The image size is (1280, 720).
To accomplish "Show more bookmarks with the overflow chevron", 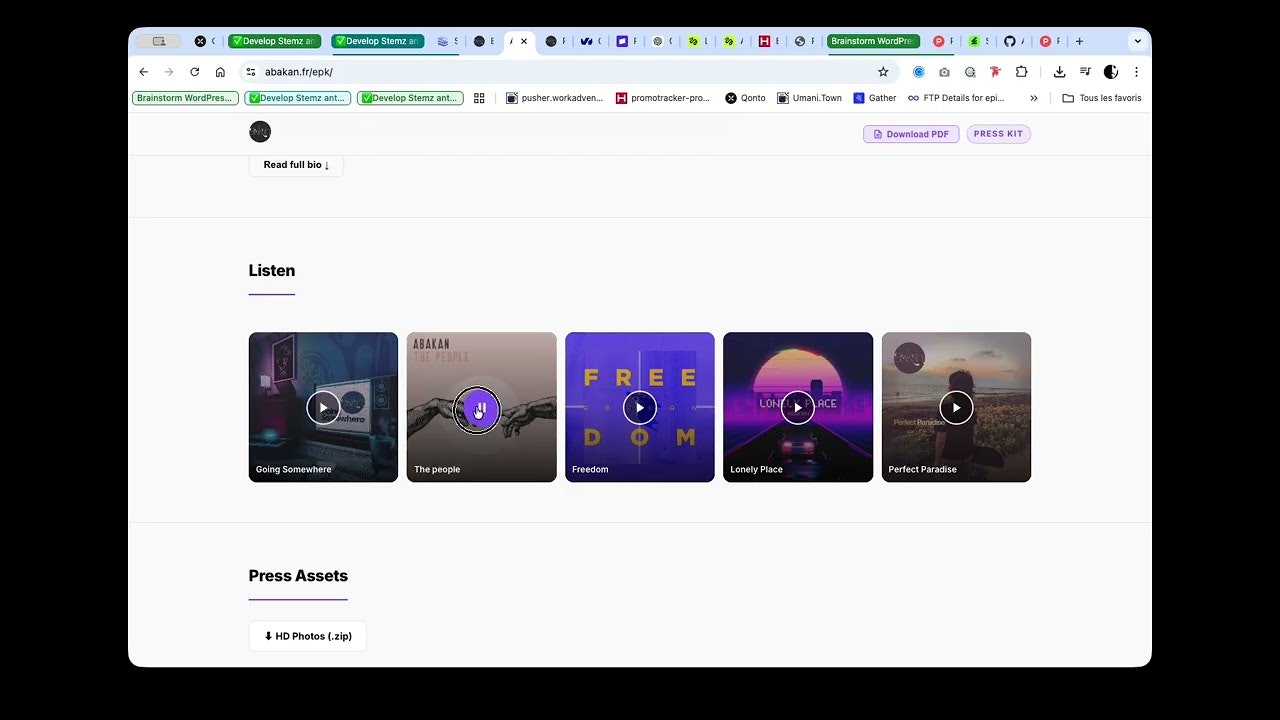I will point(1034,98).
